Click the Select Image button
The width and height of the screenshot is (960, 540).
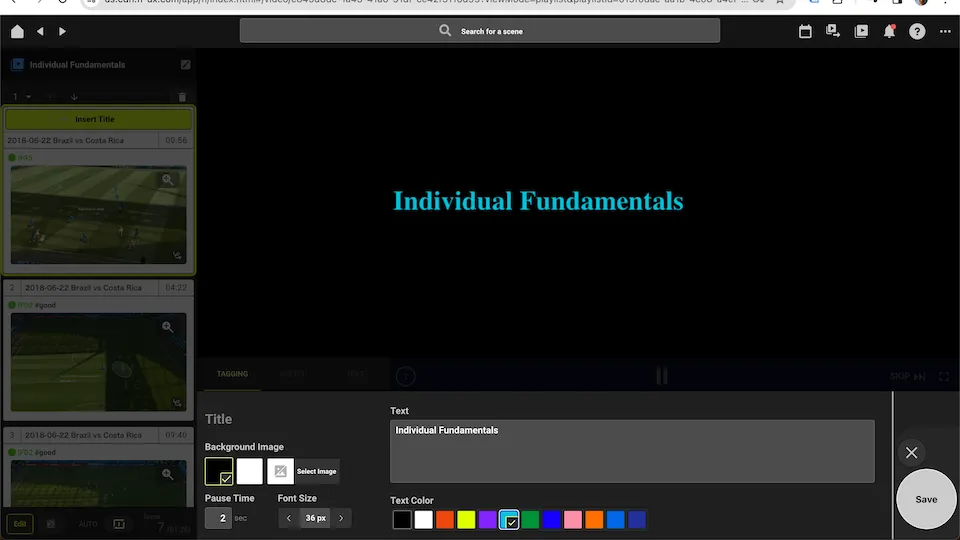click(317, 471)
